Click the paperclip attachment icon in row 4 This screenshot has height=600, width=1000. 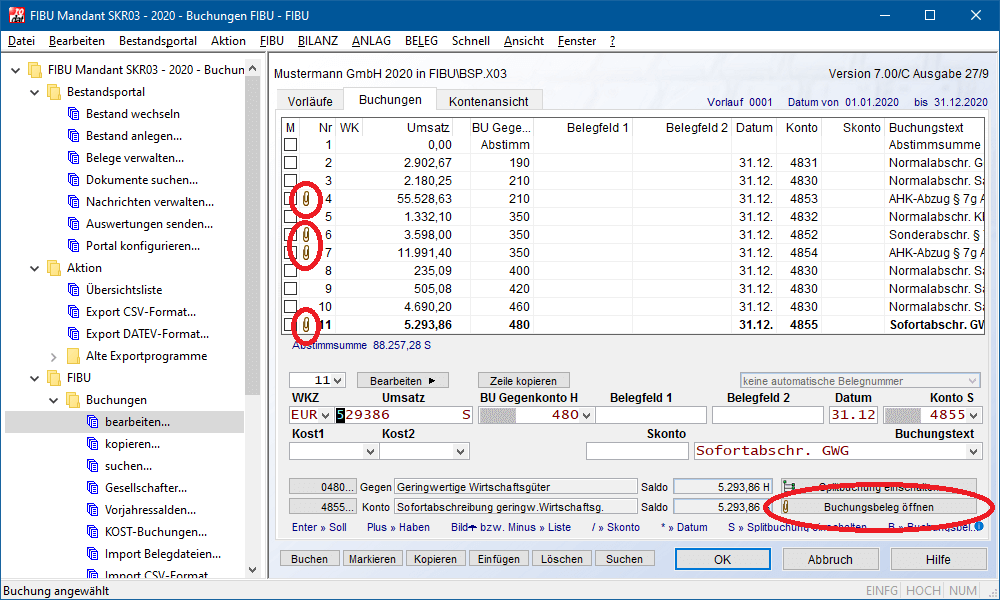(307, 199)
